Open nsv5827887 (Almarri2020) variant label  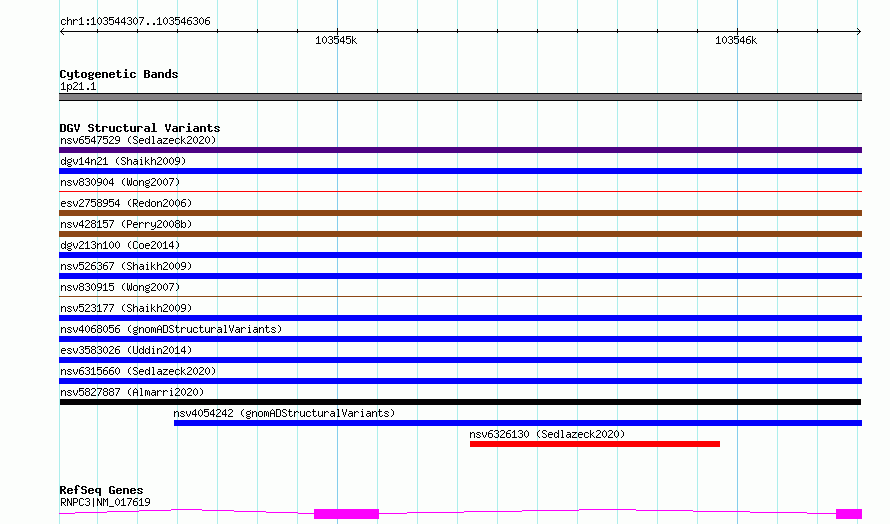[132, 392]
